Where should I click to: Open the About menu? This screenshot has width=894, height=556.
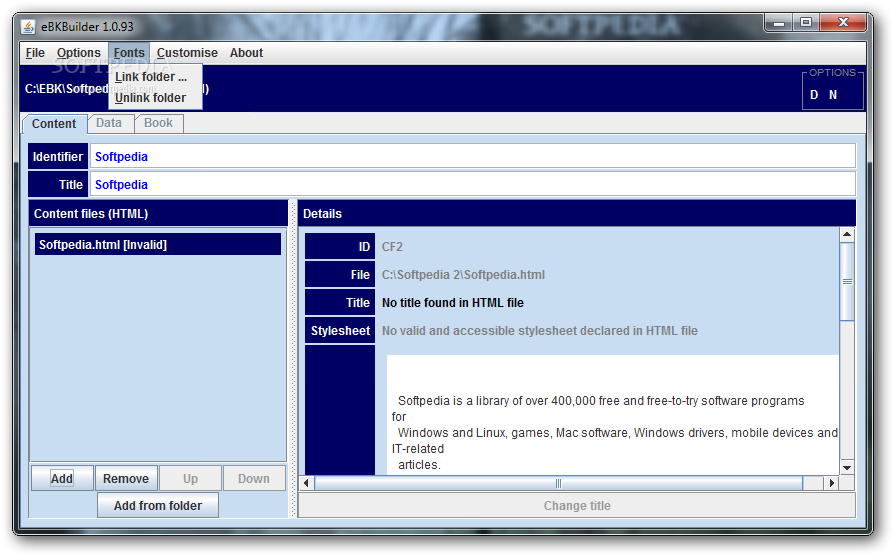[x=246, y=53]
